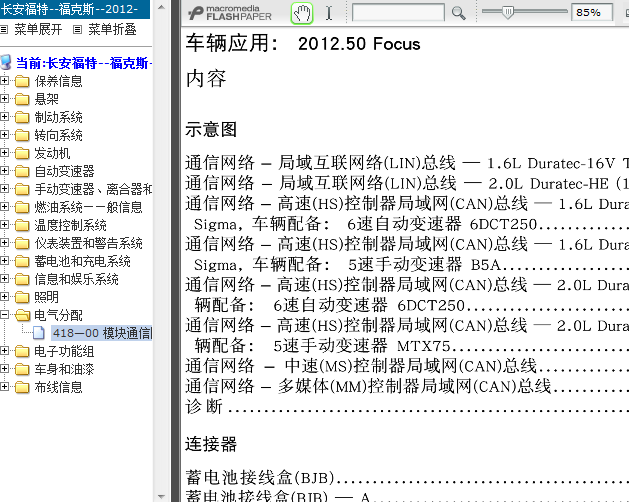Select 418—00 模块通信 tree item
The height and width of the screenshot is (502, 629).
(102, 333)
